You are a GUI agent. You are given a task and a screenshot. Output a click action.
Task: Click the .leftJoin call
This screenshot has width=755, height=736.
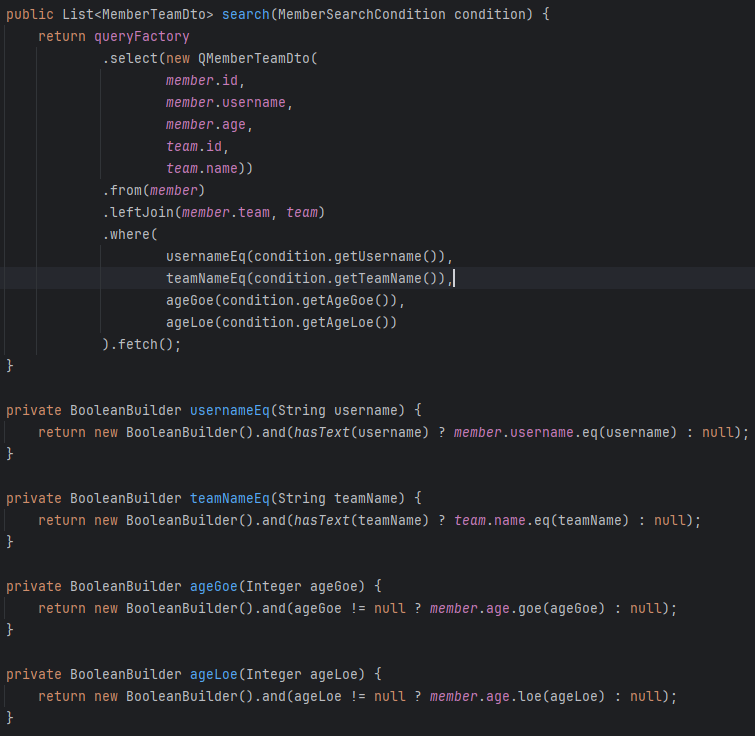(x=214, y=212)
